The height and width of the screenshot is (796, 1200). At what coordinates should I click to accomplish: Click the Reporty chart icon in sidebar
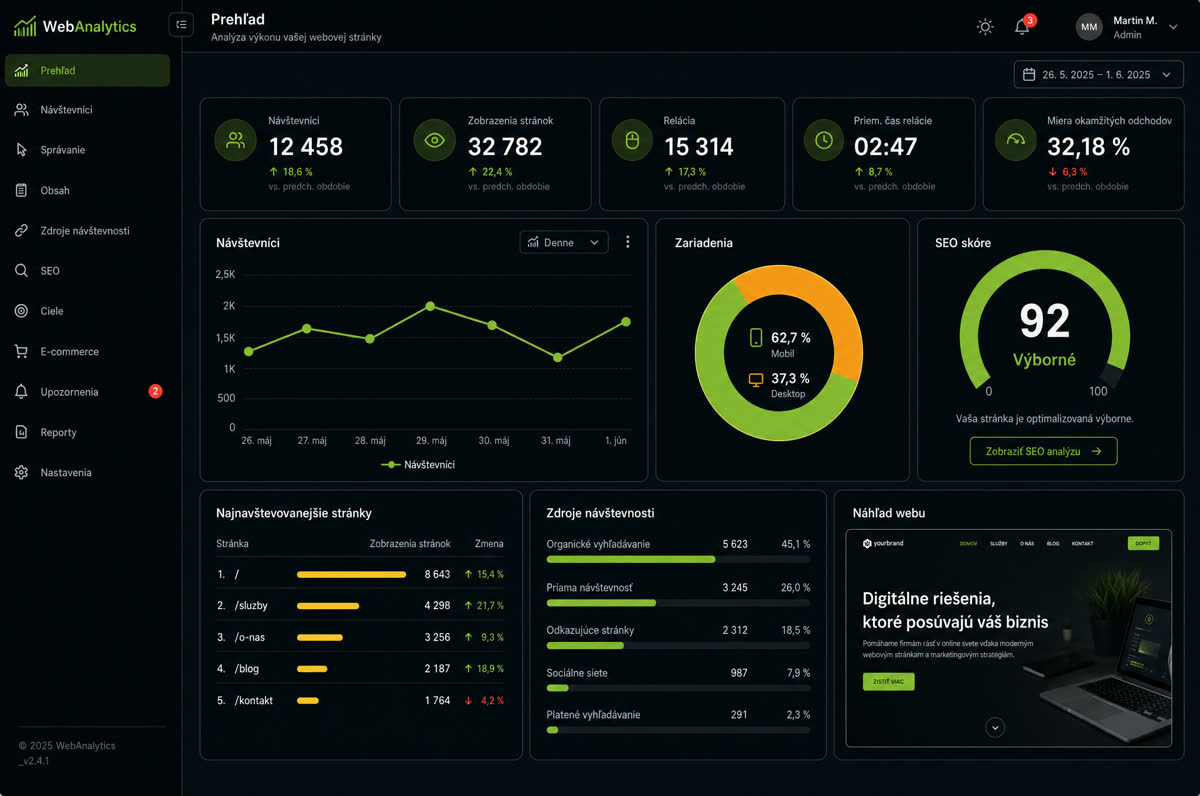click(22, 432)
